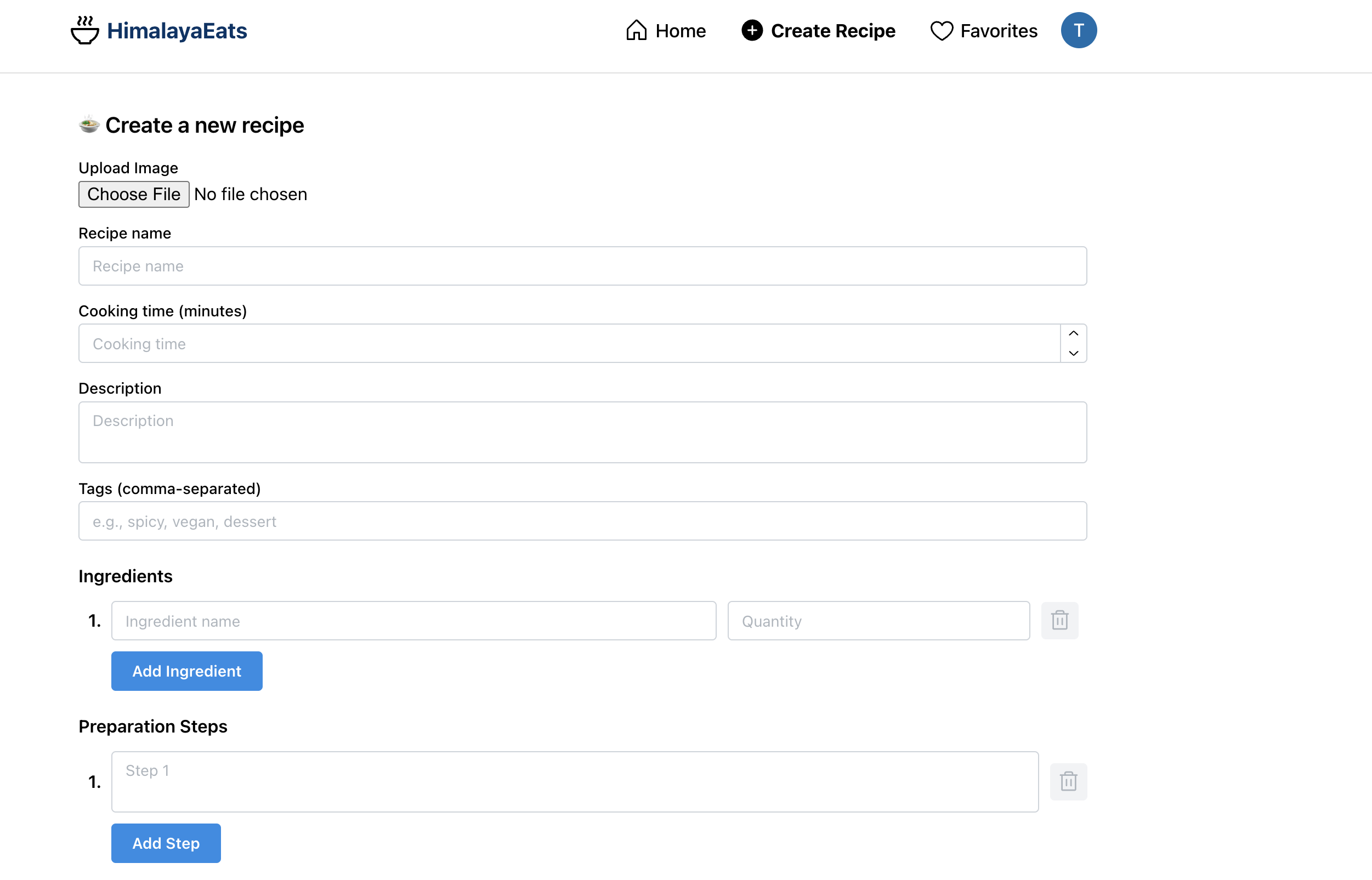
Task: Focus the Tags comma-separated field
Action: [x=582, y=521]
